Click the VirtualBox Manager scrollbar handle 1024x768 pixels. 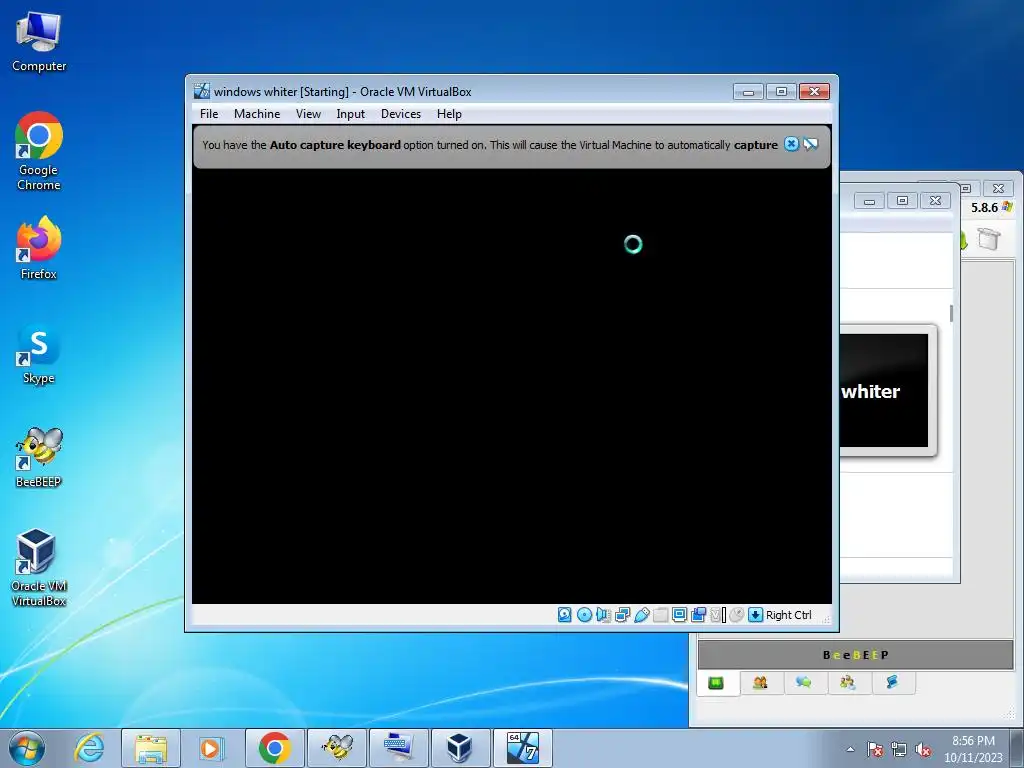click(951, 313)
